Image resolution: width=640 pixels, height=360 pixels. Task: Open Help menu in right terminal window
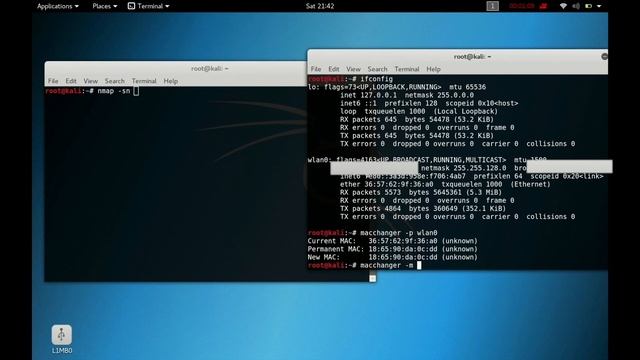(x=433, y=69)
